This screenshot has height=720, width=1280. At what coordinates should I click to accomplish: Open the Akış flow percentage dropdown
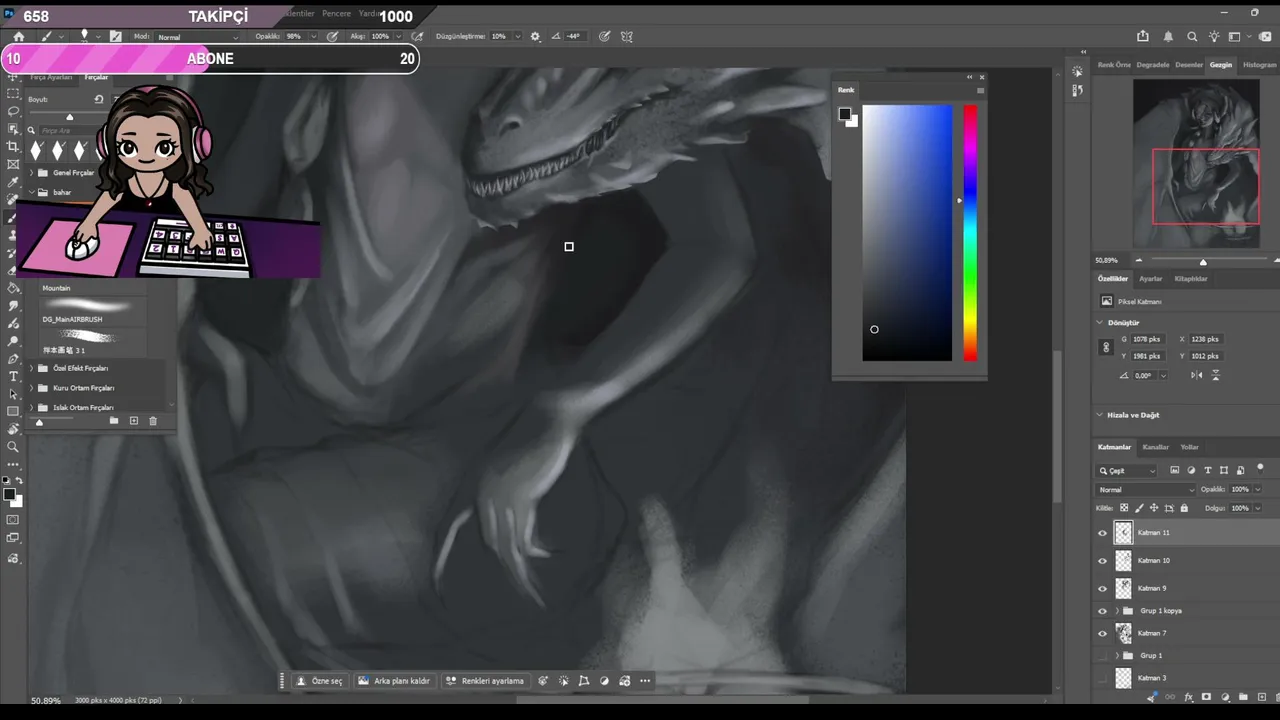coord(399,37)
